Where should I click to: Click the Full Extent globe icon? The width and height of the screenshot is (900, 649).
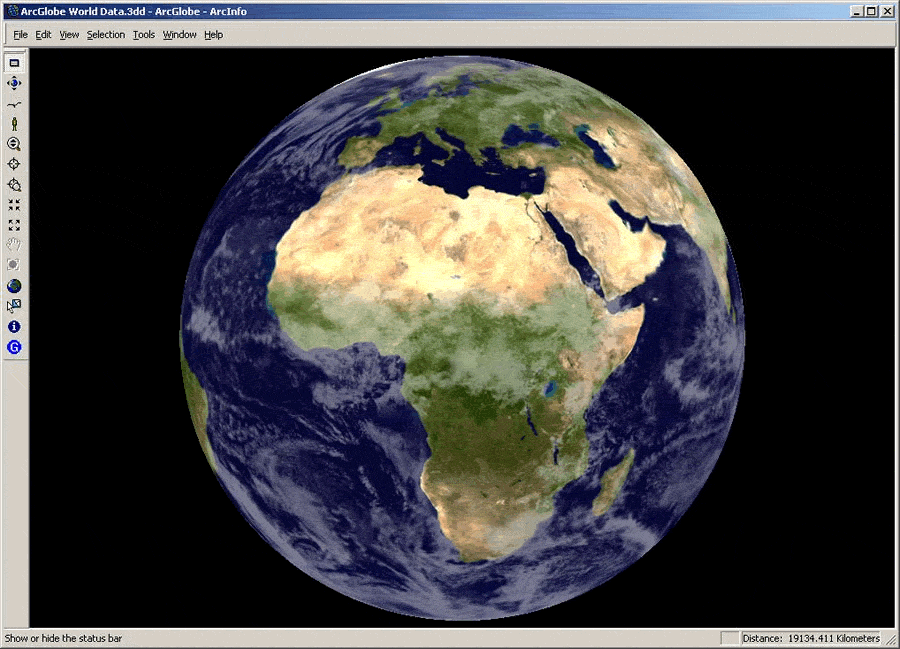tap(14, 286)
